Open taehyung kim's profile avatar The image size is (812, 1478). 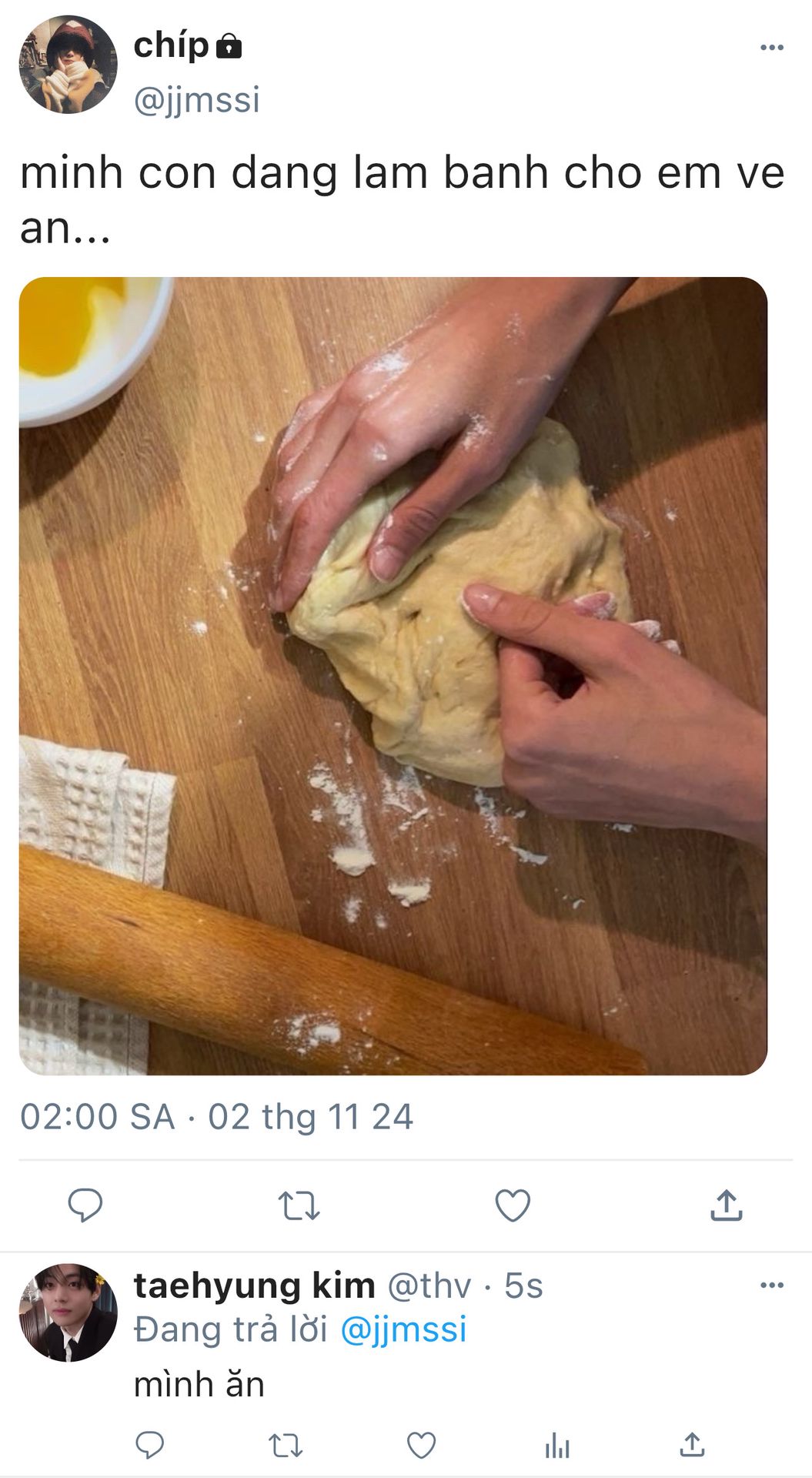point(69,1312)
